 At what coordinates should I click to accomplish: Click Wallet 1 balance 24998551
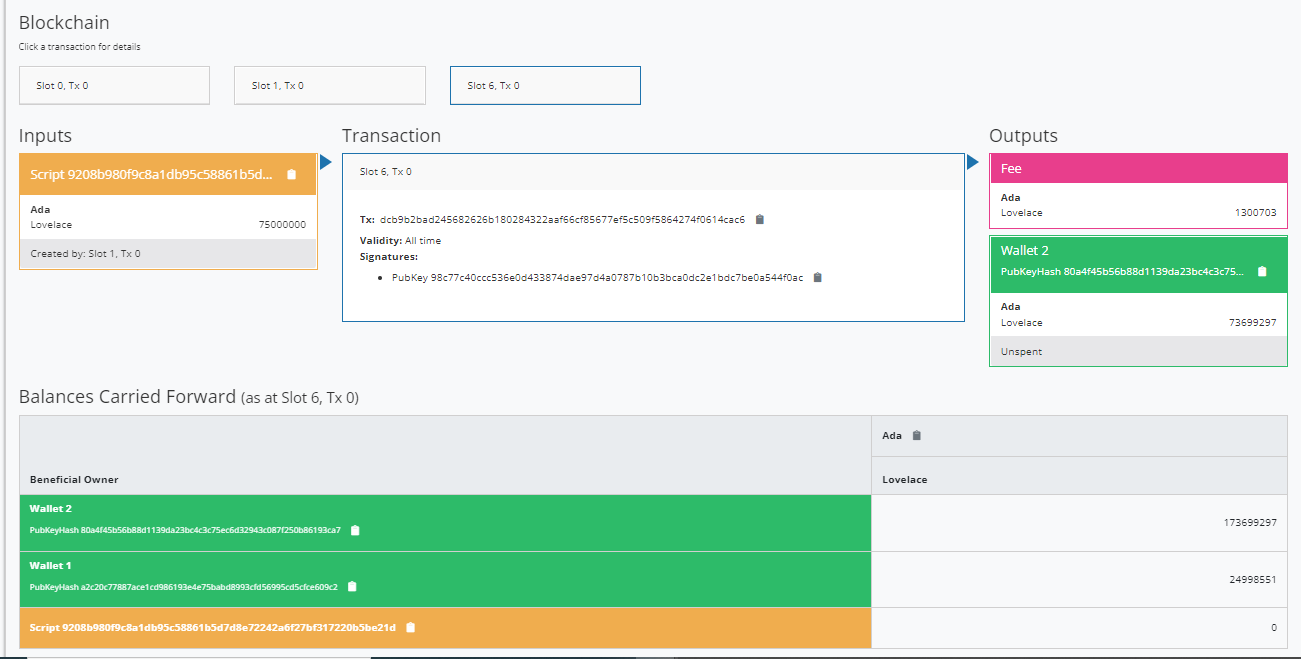point(1253,580)
